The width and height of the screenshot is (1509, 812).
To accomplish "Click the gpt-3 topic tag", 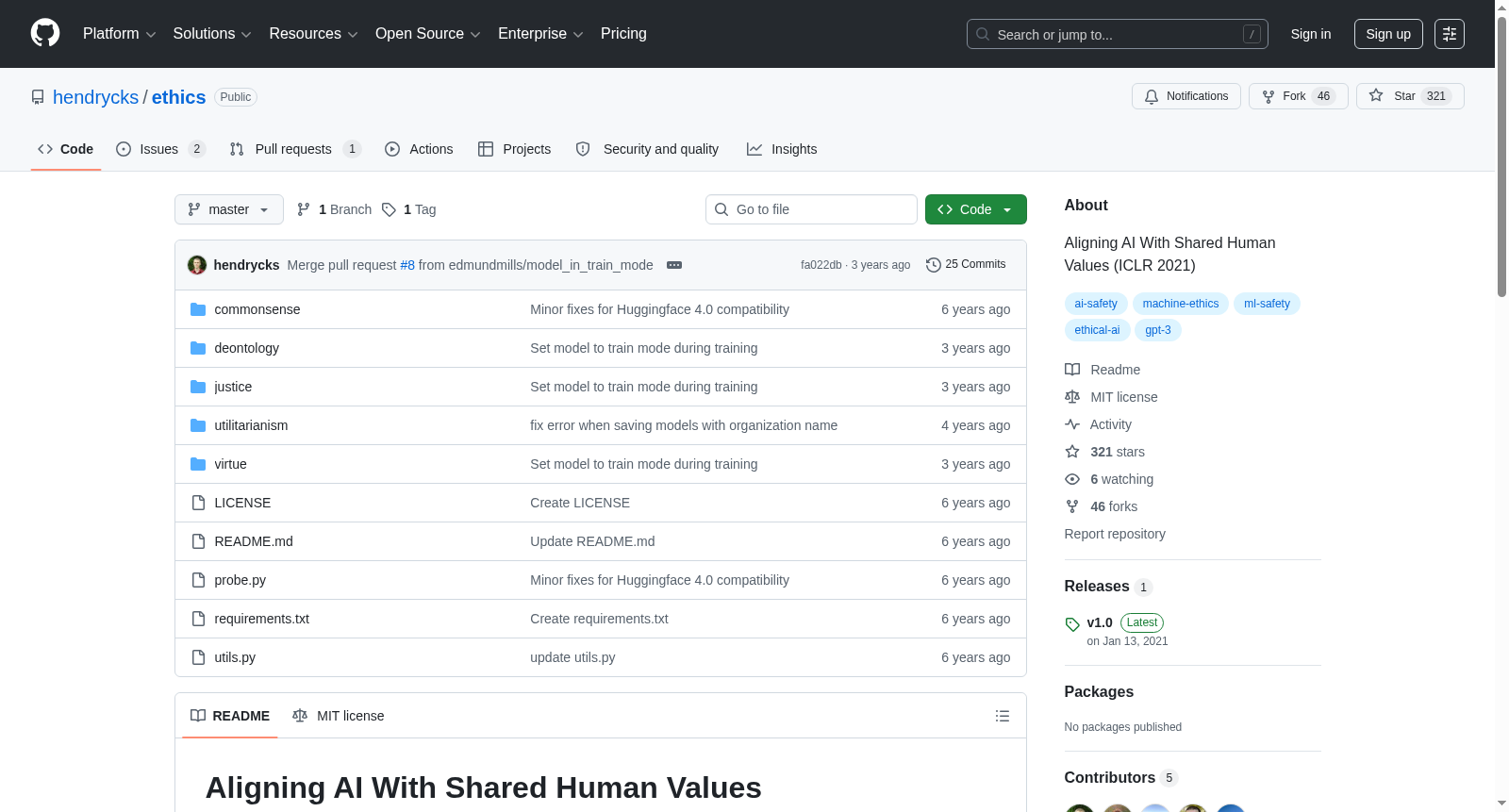I will (1158, 330).
